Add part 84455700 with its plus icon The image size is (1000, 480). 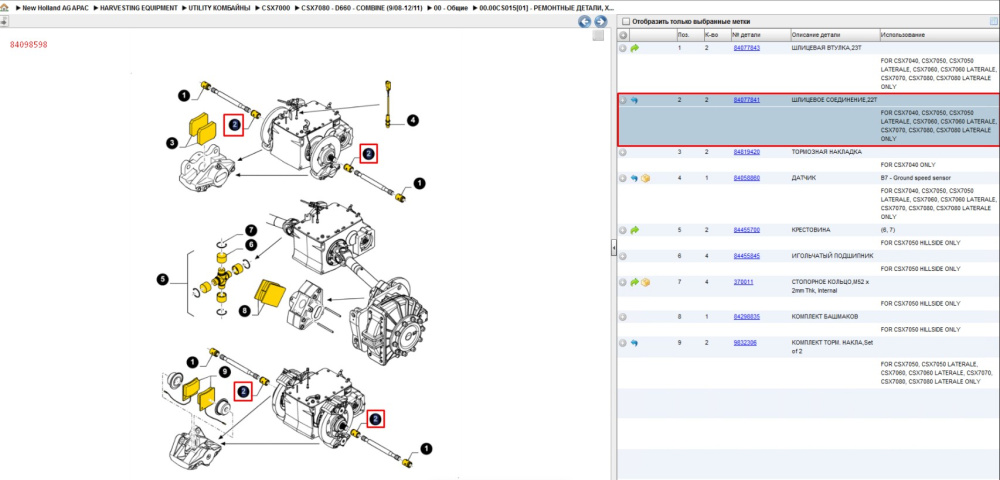(x=623, y=229)
